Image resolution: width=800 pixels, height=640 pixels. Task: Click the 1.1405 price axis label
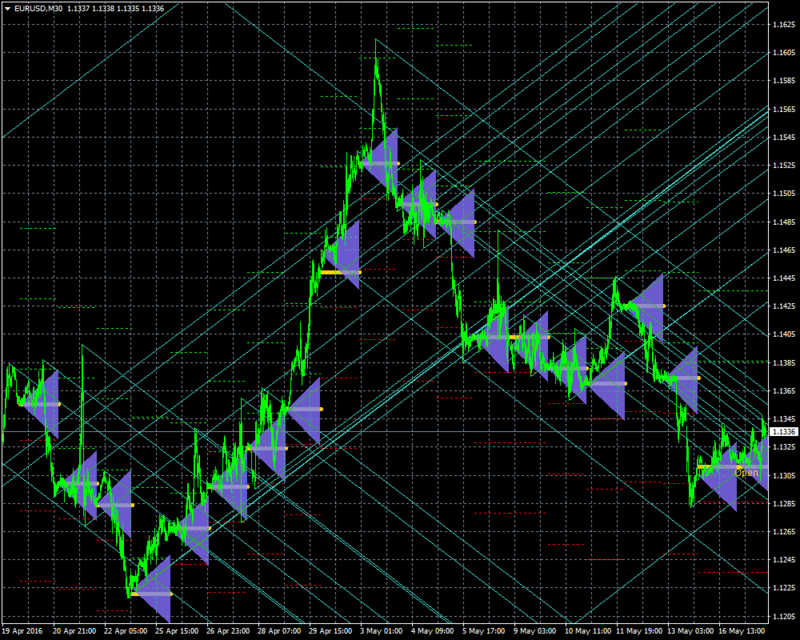coord(784,334)
